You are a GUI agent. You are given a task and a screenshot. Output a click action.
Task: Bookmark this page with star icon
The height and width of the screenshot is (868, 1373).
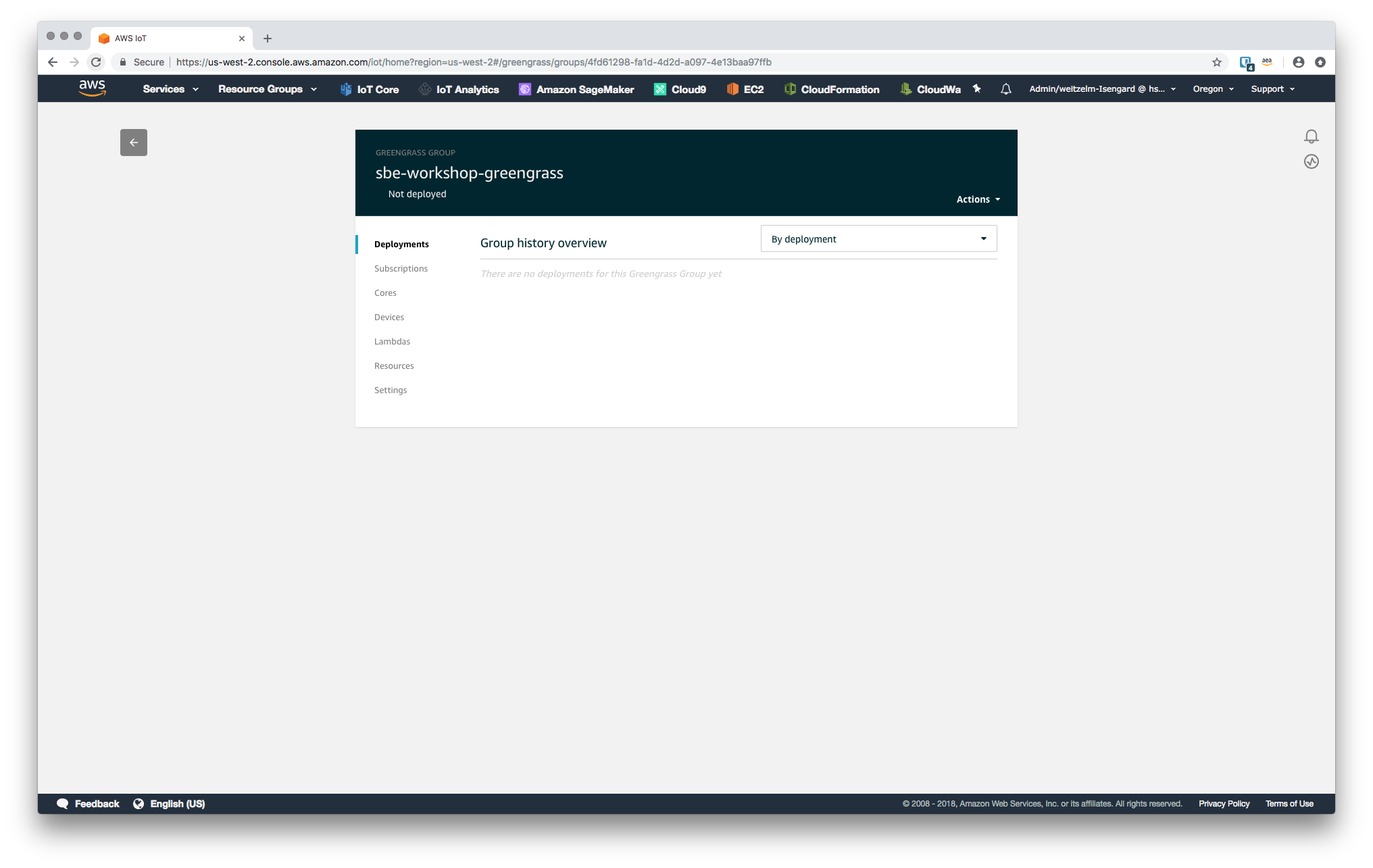pos(1217,62)
